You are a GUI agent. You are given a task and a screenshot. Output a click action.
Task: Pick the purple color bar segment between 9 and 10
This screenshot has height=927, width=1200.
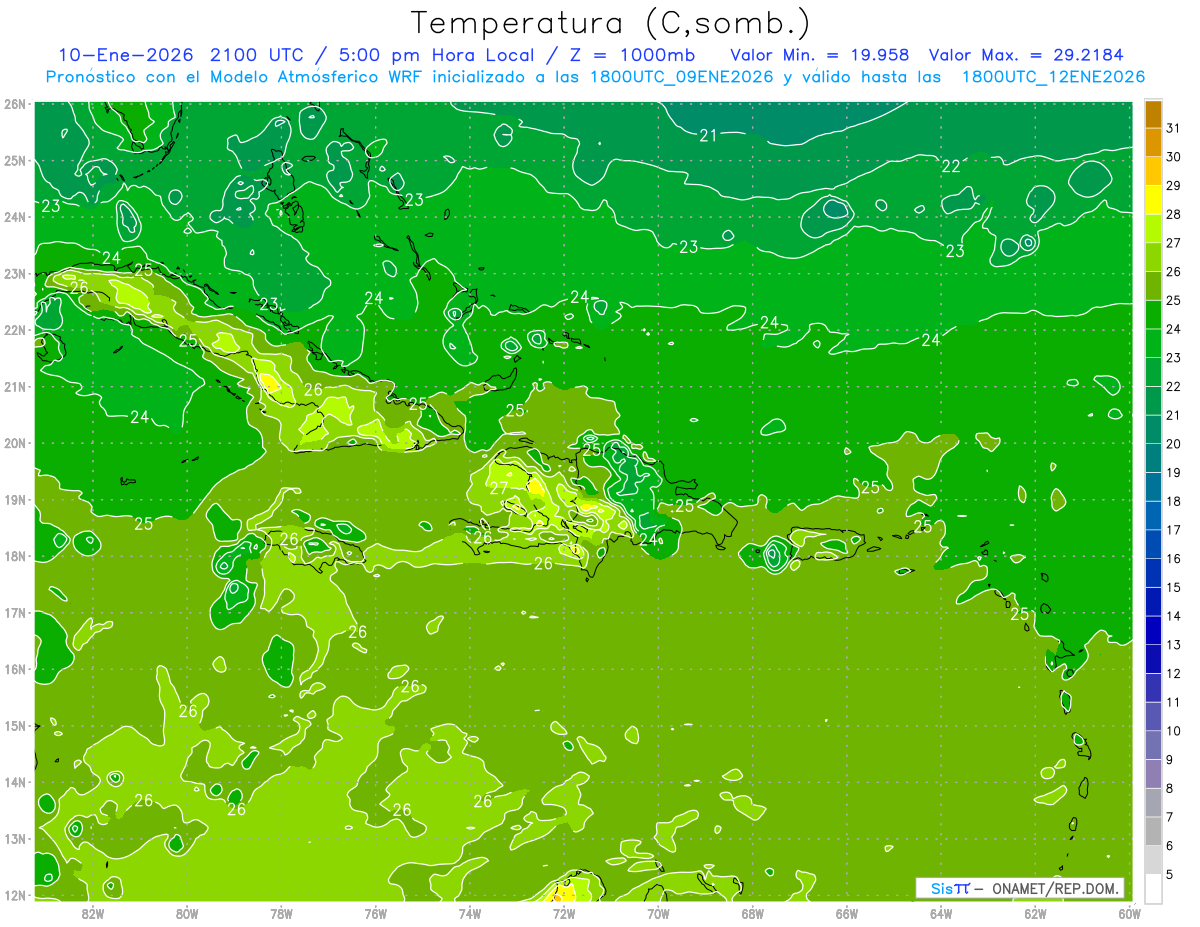pos(1153,745)
